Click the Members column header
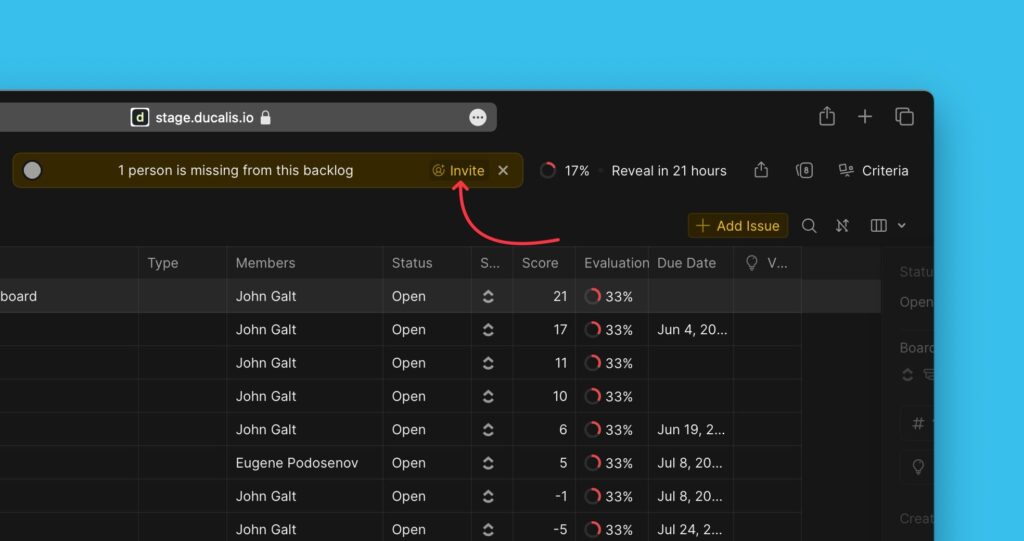 point(265,263)
